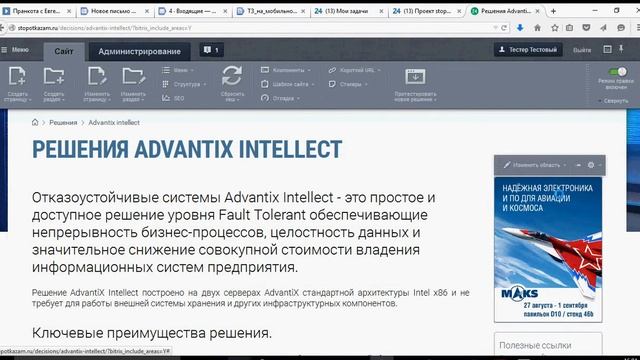Open the Advantix intellect breadcrumb link

(114, 122)
